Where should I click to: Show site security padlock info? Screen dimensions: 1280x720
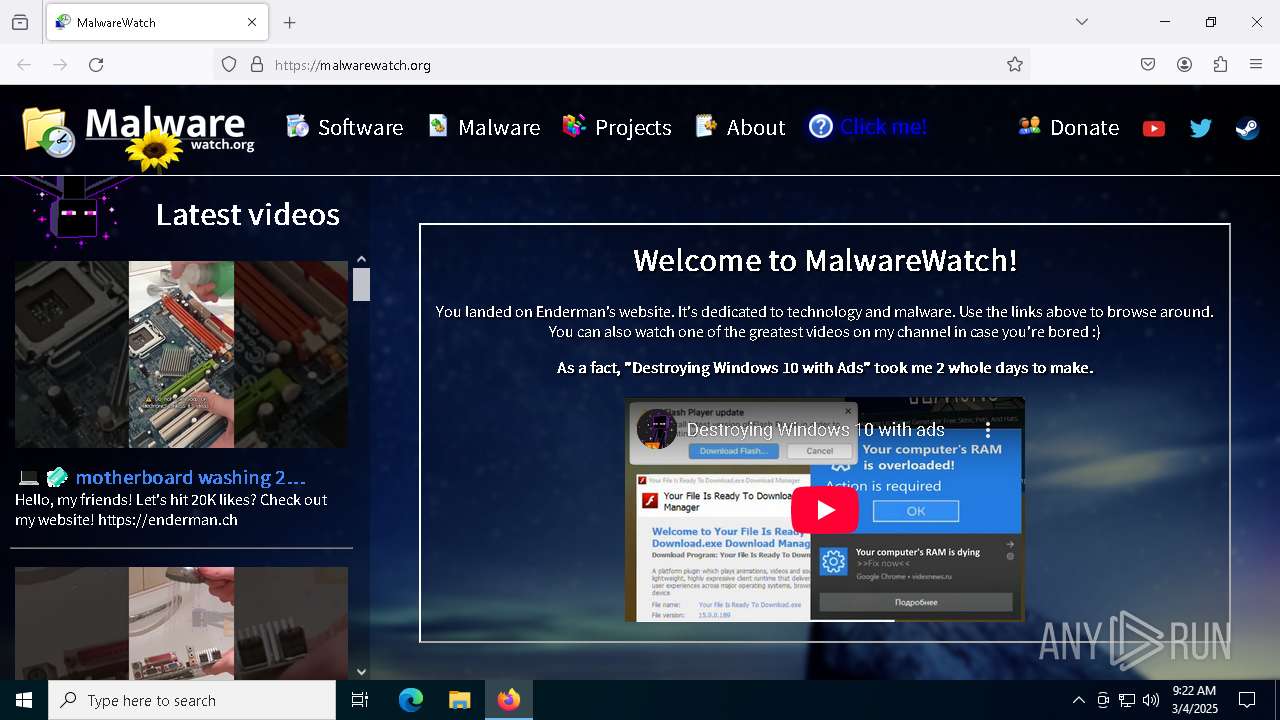[257, 65]
